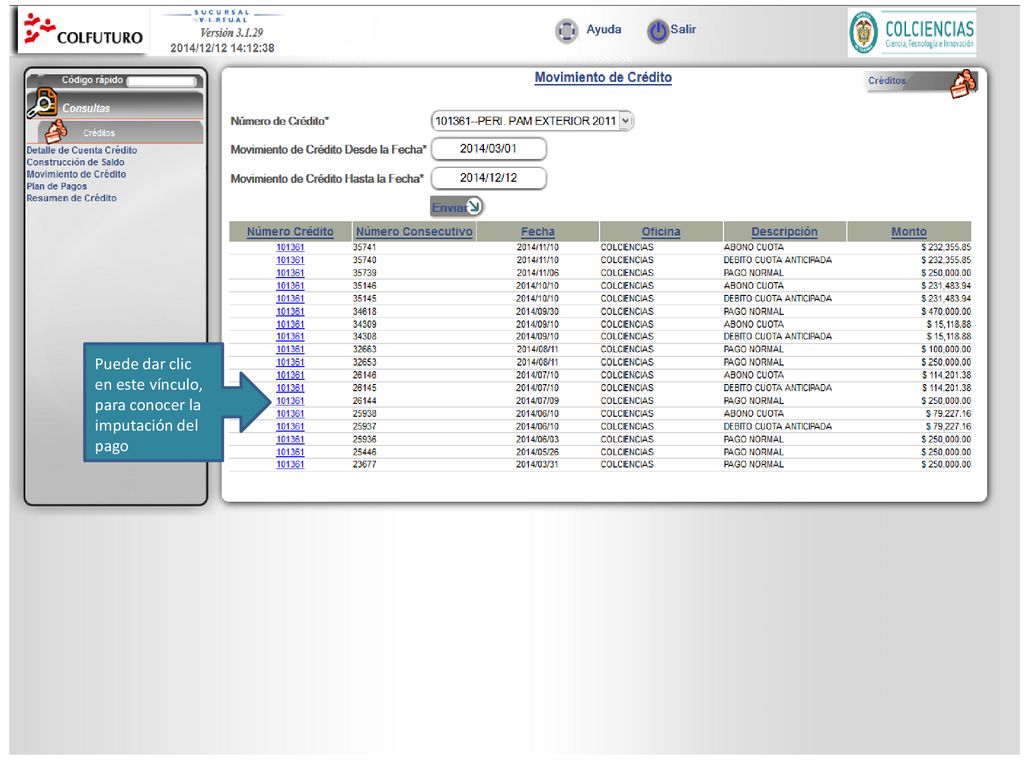Sort by the Número Crédito column header
The image size is (1024, 768).
(290, 232)
